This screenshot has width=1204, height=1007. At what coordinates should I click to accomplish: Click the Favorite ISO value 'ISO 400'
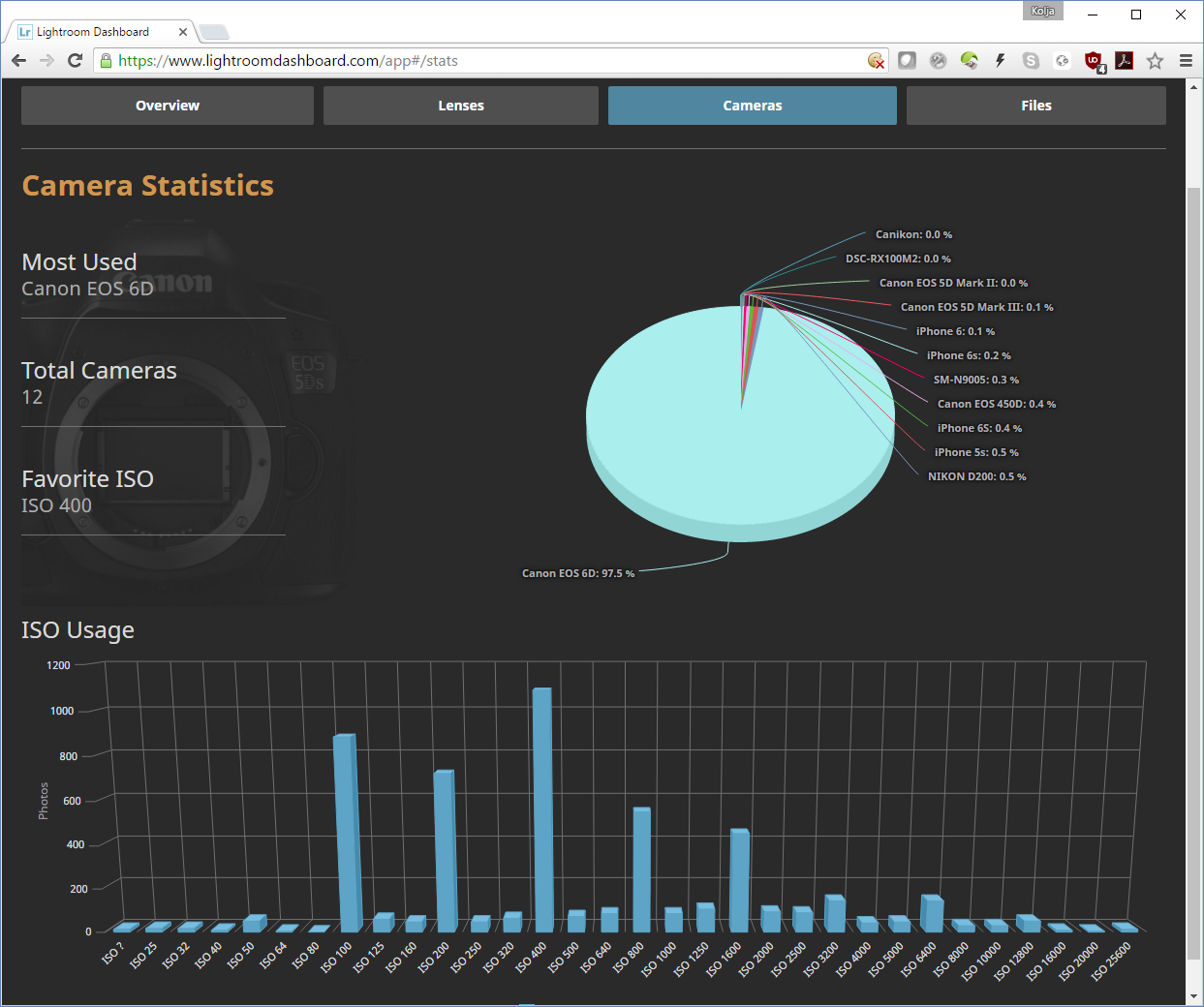click(x=56, y=505)
